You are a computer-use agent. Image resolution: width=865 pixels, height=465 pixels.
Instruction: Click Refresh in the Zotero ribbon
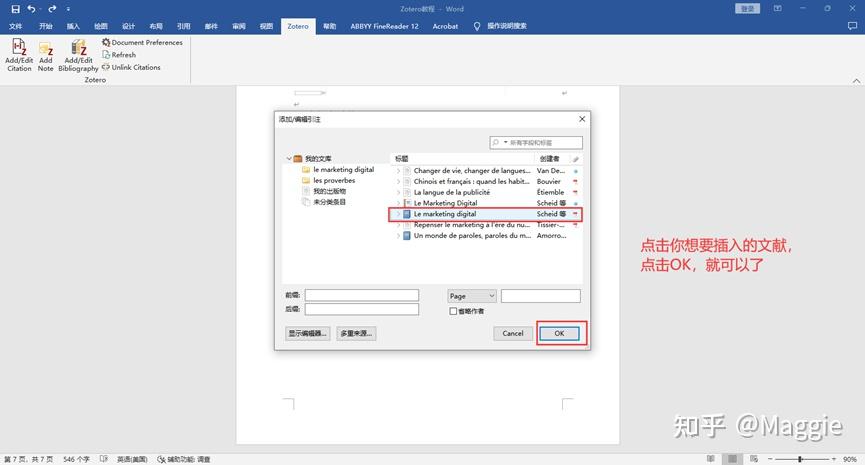119,55
